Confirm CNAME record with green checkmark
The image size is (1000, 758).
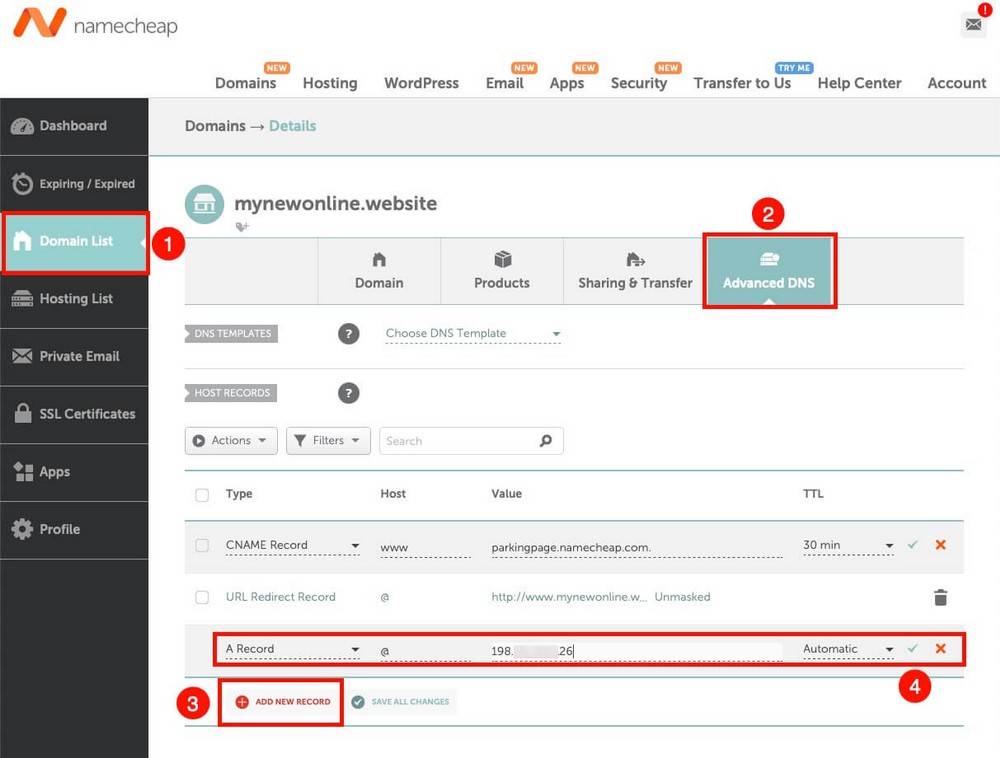pyautogui.click(x=913, y=544)
